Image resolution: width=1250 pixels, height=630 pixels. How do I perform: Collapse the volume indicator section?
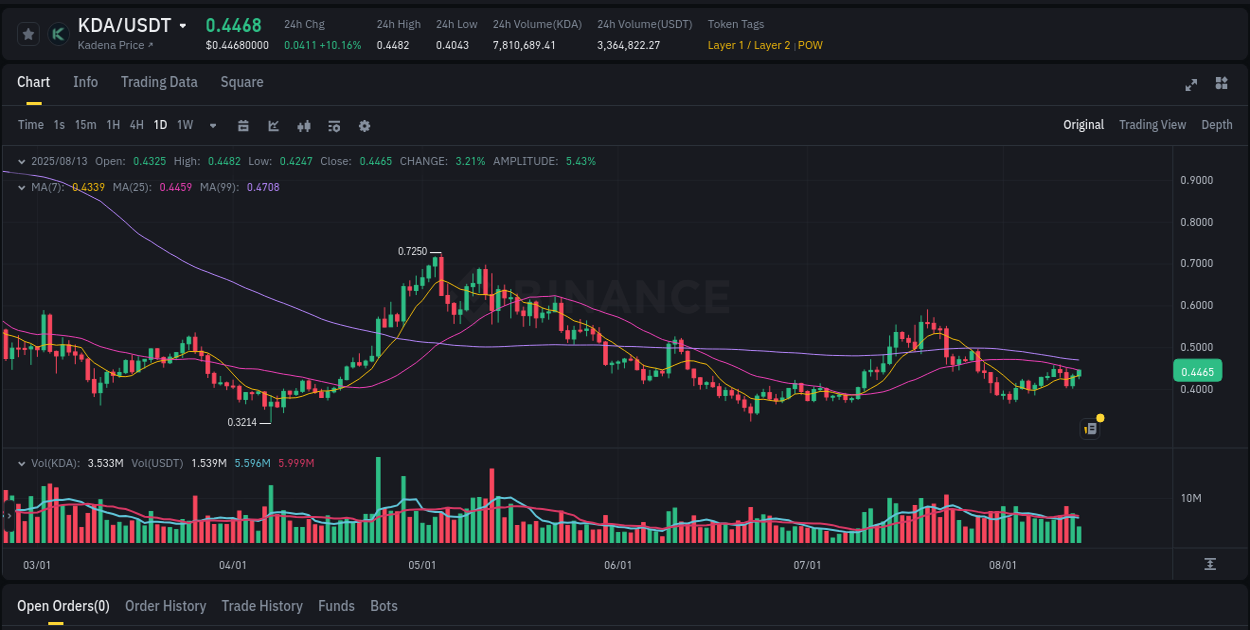(21, 463)
